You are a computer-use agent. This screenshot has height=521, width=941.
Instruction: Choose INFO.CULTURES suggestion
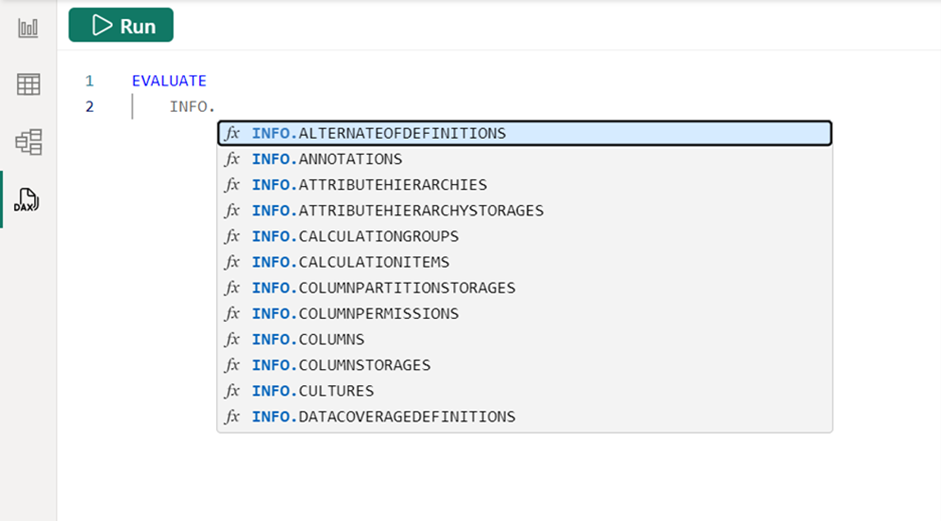tap(525, 391)
